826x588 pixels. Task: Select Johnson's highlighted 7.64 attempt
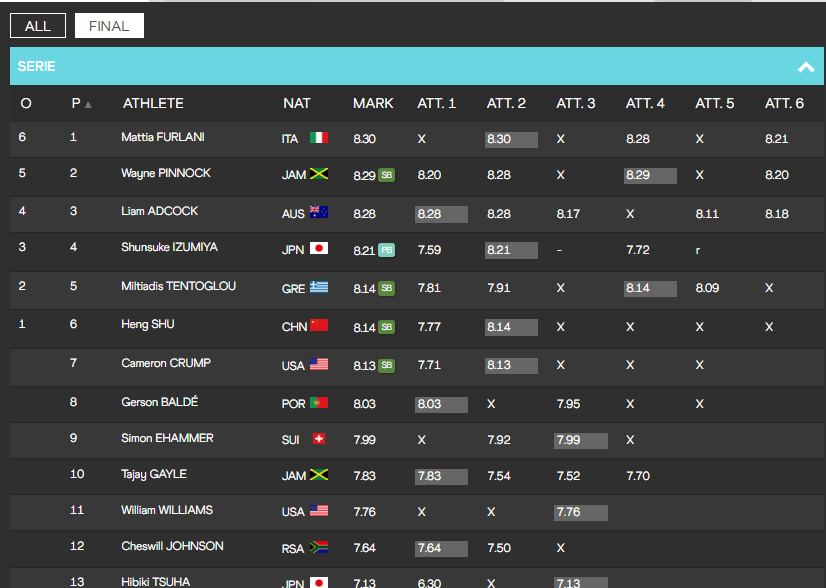pos(441,548)
